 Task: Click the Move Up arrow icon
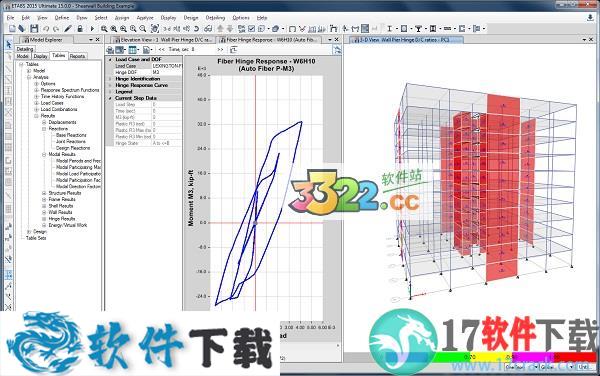click(220, 29)
